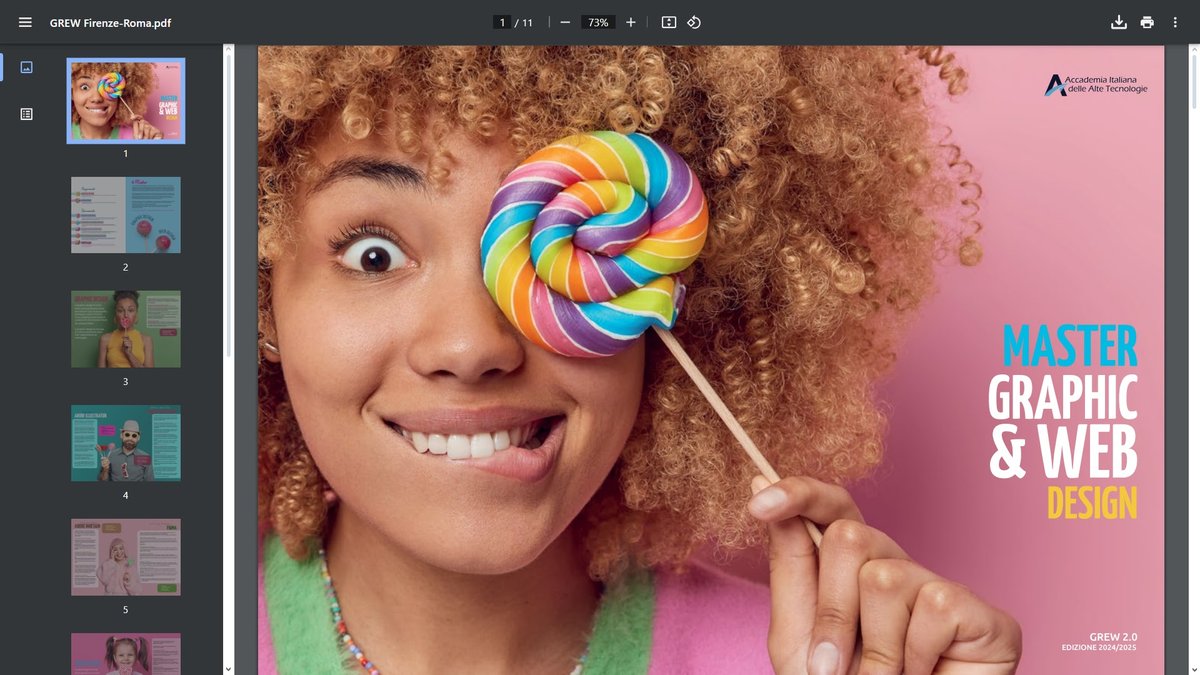1200x675 pixels.
Task: Jump to page 5 thumbnail
Action: click(x=126, y=557)
